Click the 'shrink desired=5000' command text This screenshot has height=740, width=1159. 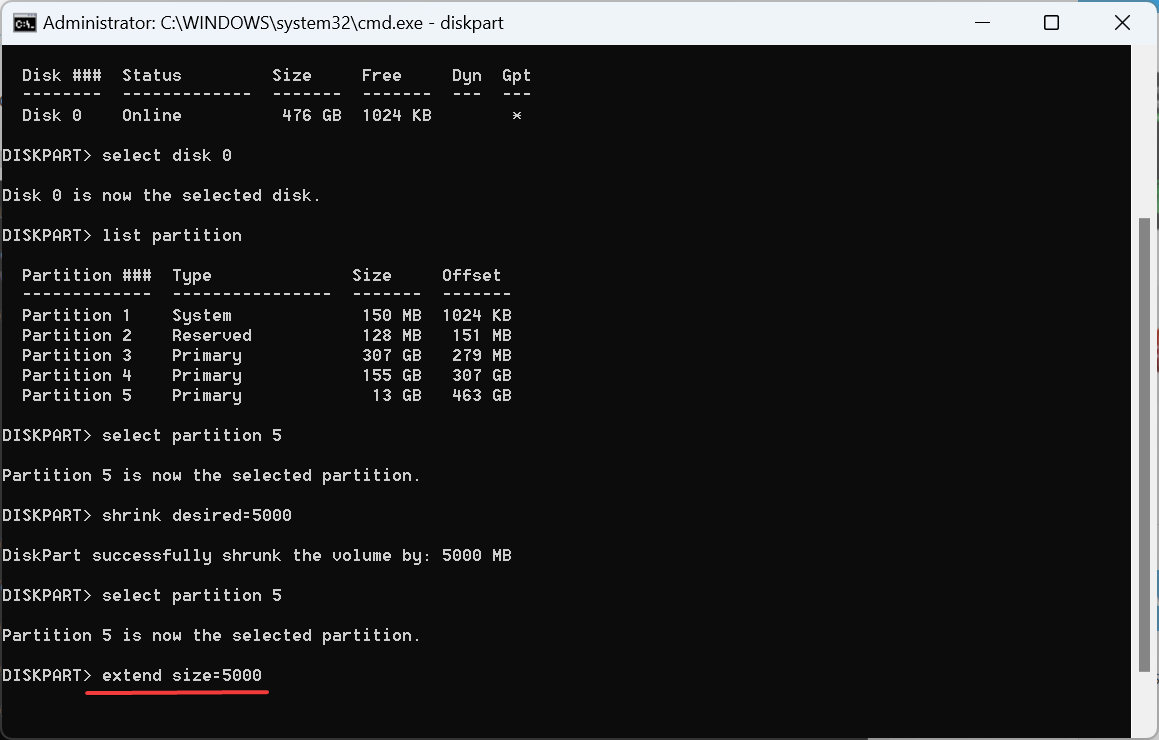(x=197, y=515)
